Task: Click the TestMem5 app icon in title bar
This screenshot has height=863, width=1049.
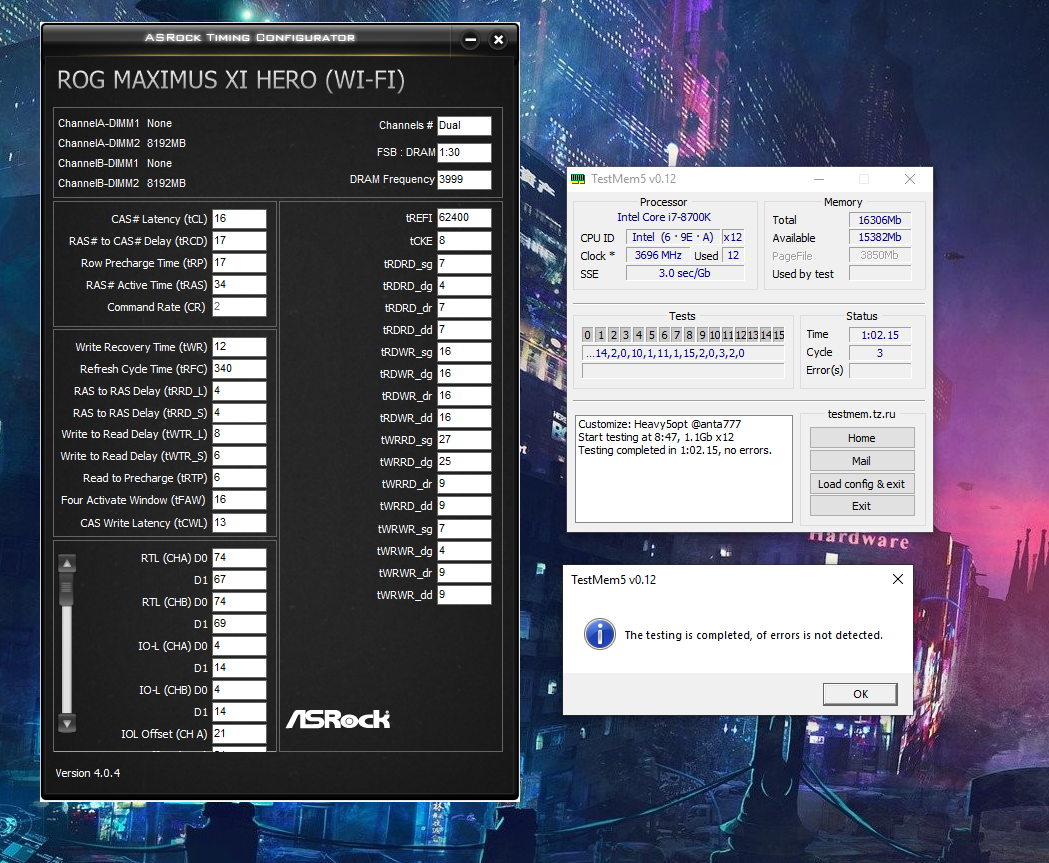Action: click(x=577, y=179)
